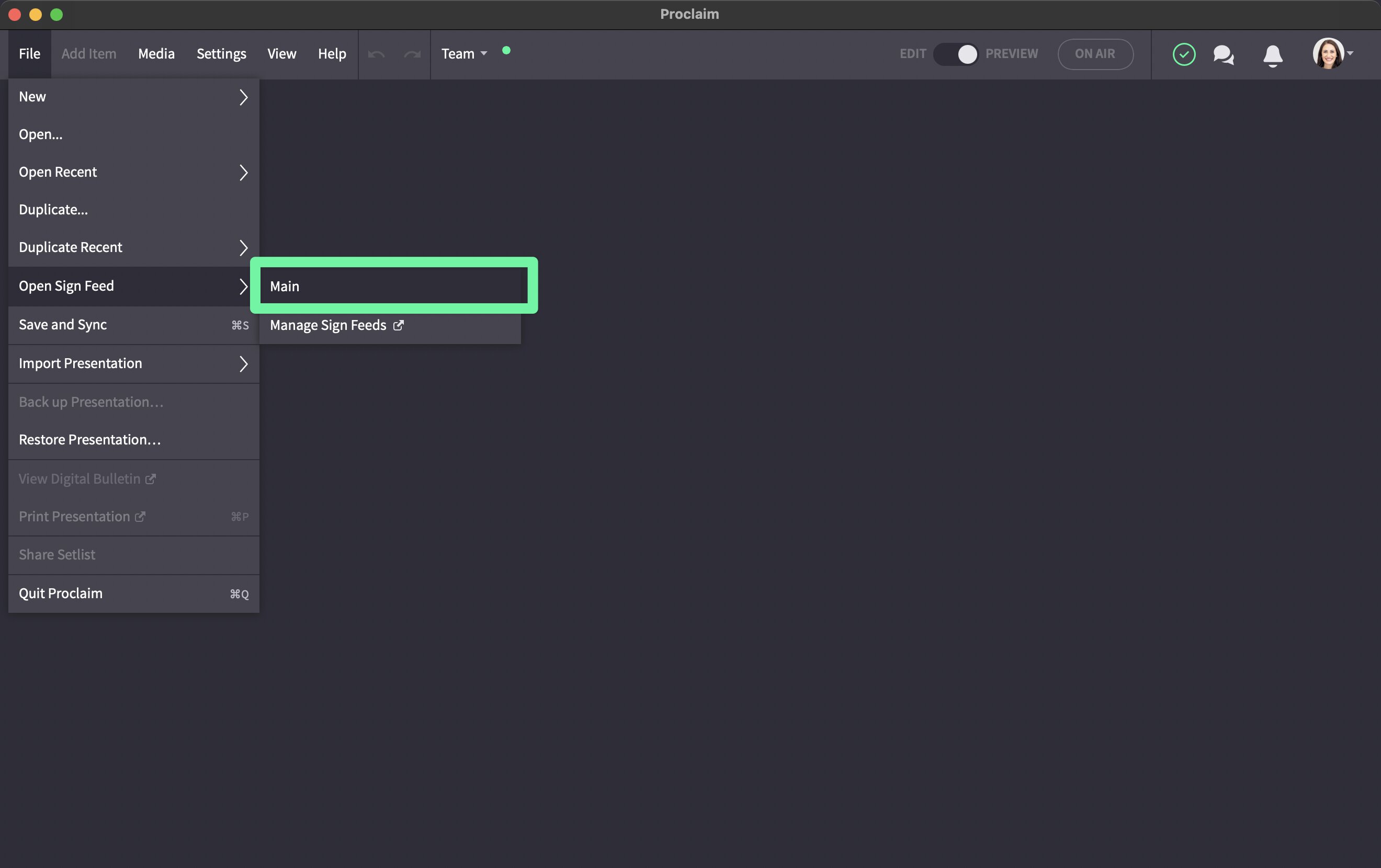Click the green online status dot
1381x868 pixels.
tap(506, 50)
